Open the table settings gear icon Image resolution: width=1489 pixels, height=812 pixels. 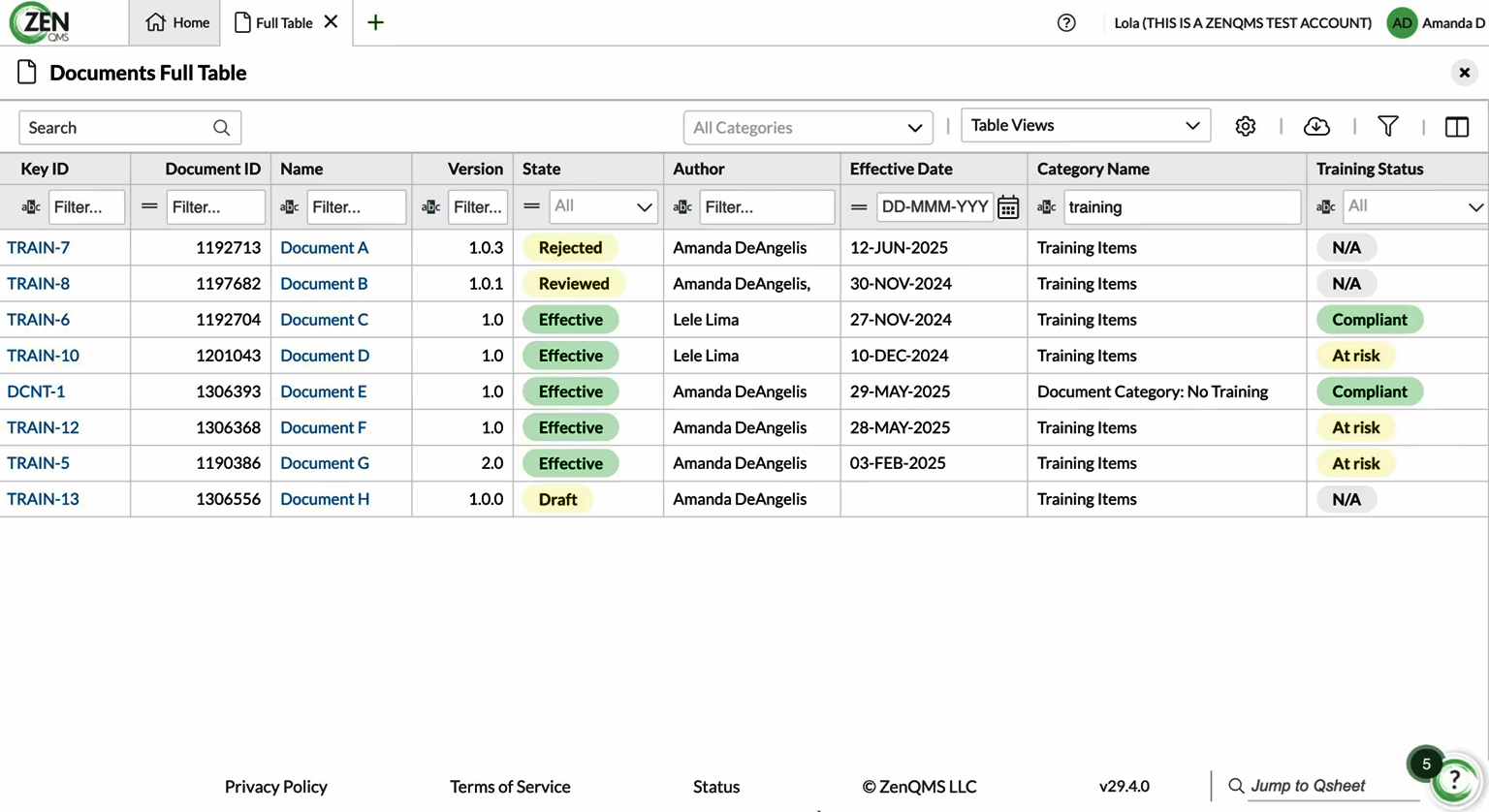tap(1246, 127)
